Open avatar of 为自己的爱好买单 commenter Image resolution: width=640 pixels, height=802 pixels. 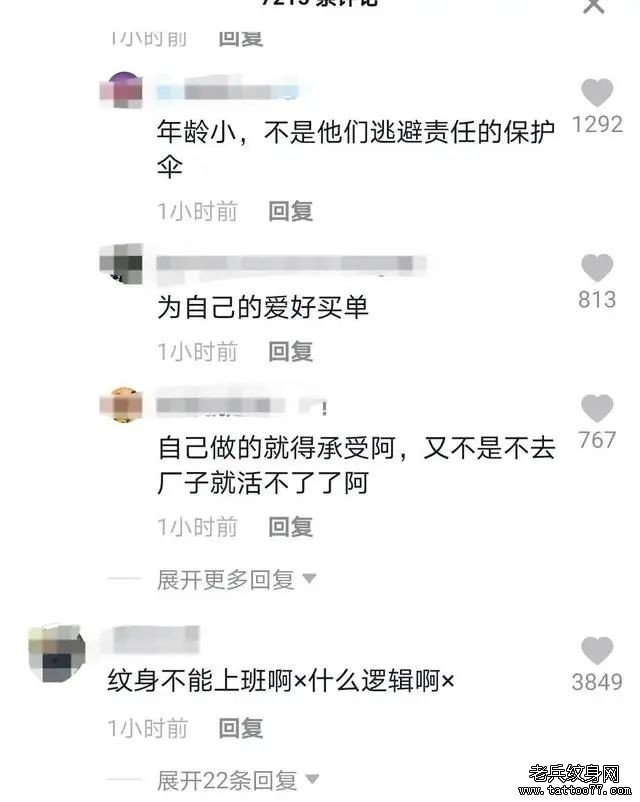tap(122, 263)
